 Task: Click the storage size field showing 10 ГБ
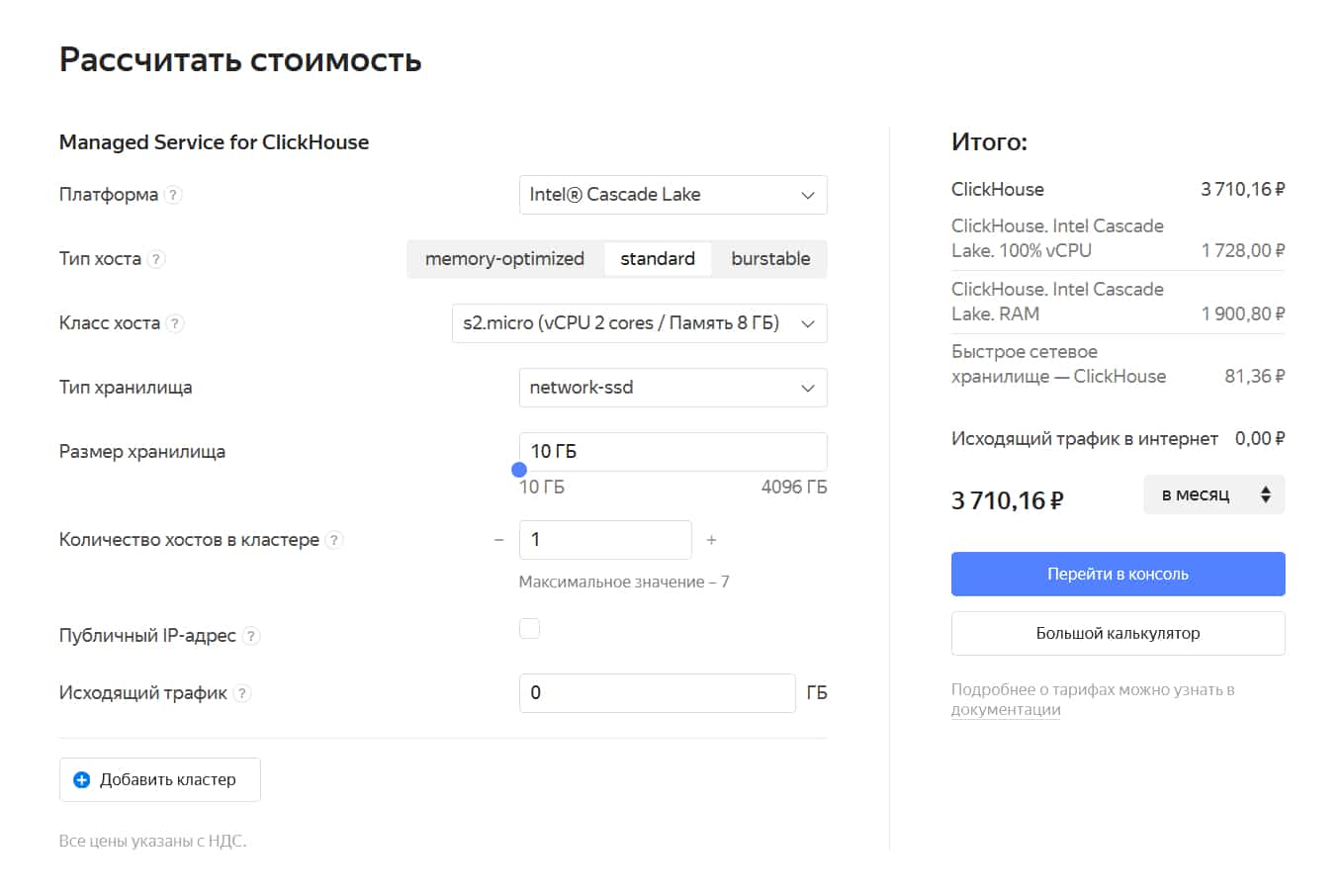tap(672, 452)
